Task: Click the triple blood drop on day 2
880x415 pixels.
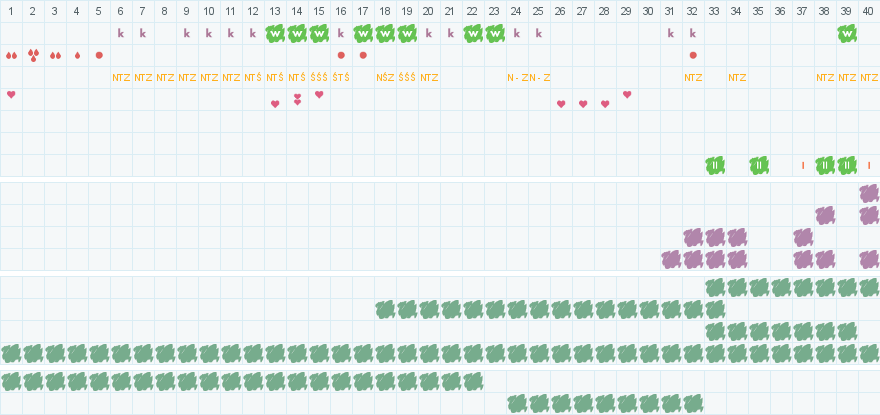Action: point(33,55)
